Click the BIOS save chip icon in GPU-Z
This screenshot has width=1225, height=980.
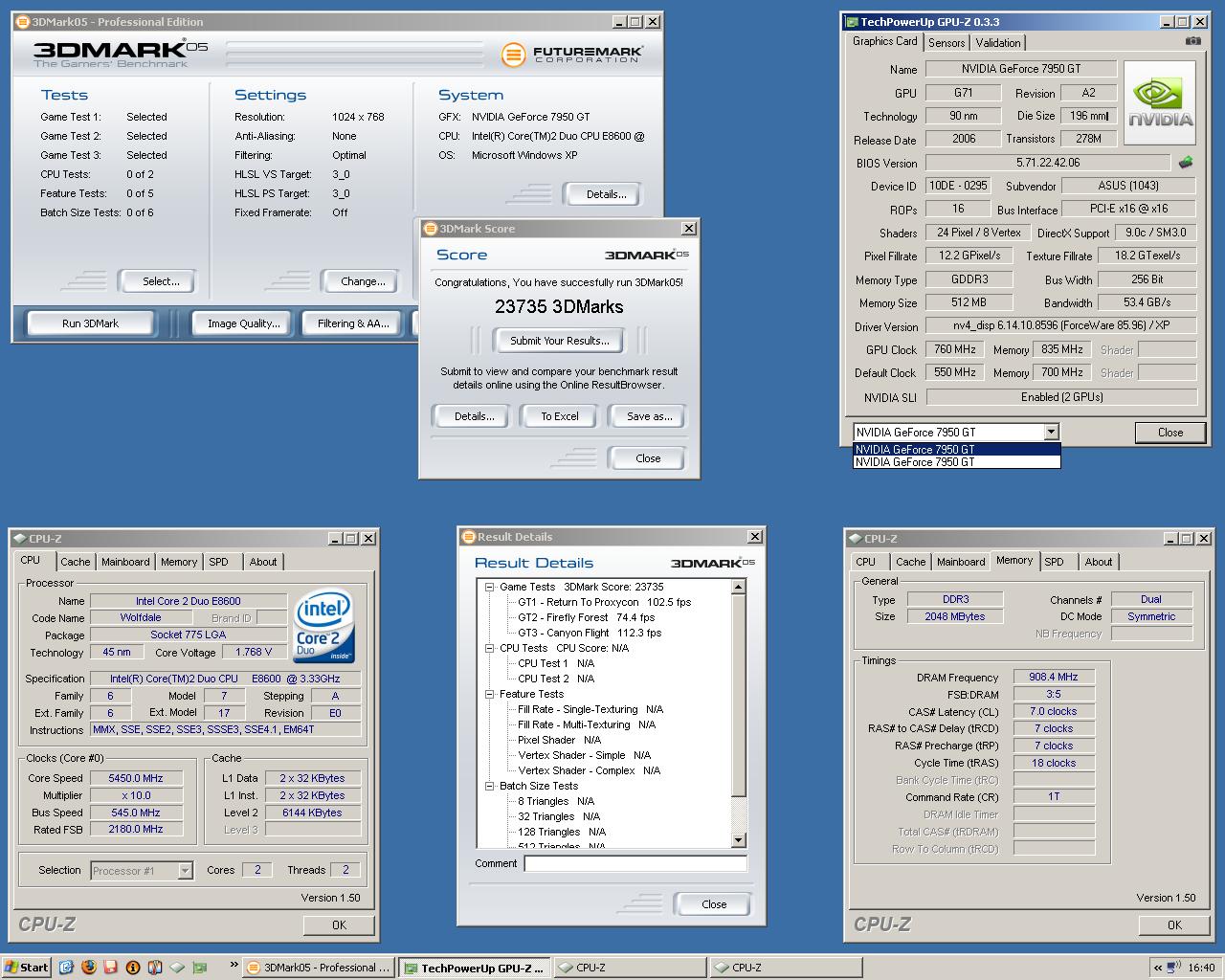point(1185,162)
